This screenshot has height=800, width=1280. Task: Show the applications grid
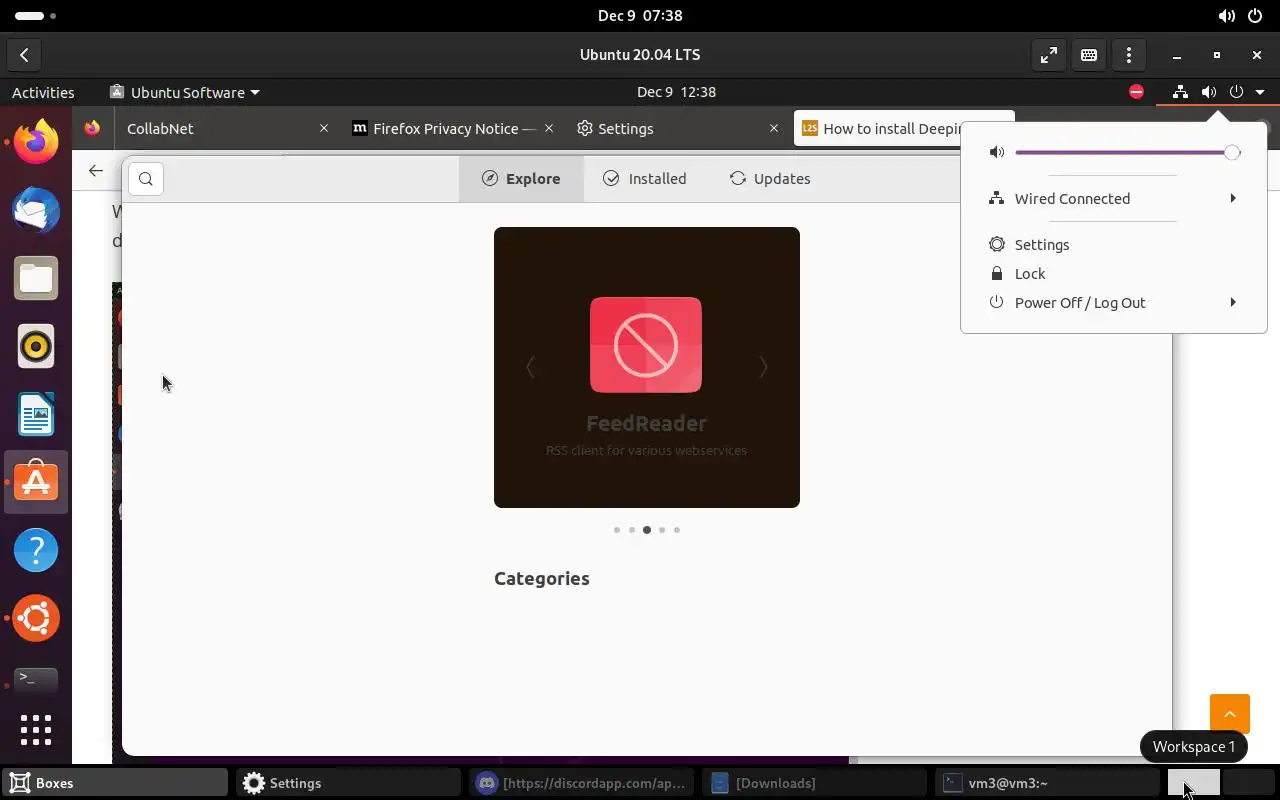coord(36,729)
